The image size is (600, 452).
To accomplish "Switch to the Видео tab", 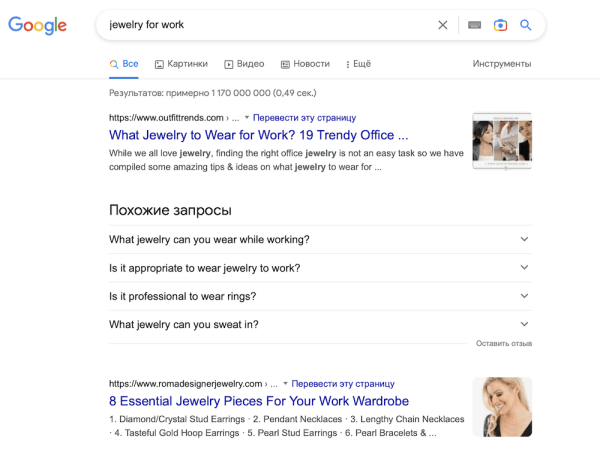I will tap(244, 64).
